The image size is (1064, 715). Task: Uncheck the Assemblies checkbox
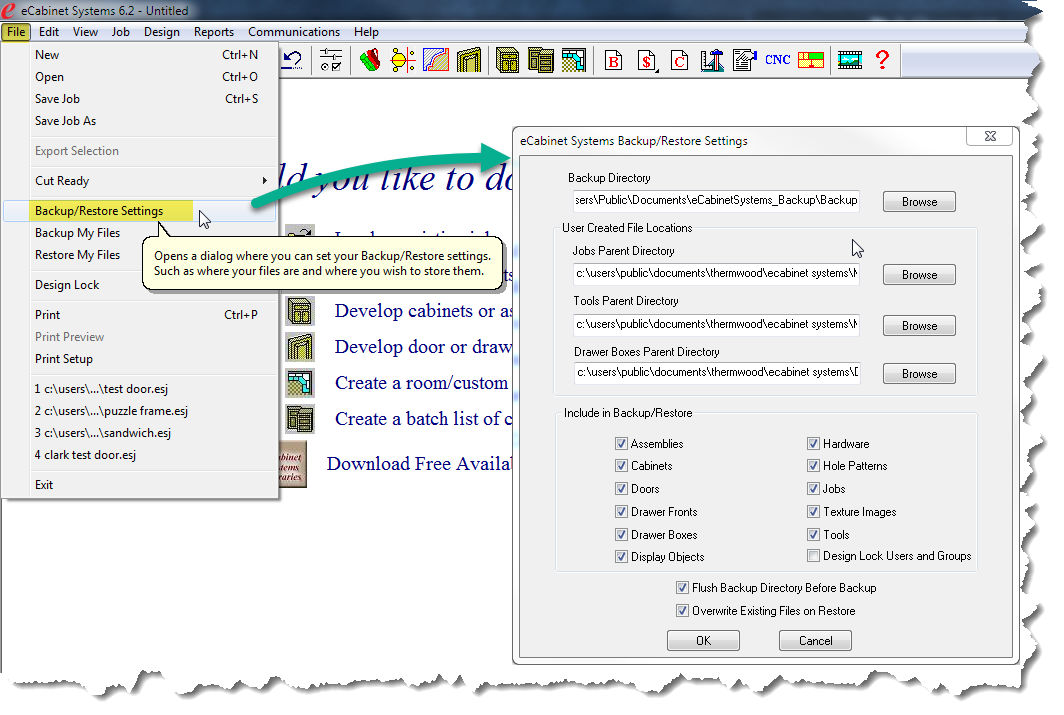622,444
